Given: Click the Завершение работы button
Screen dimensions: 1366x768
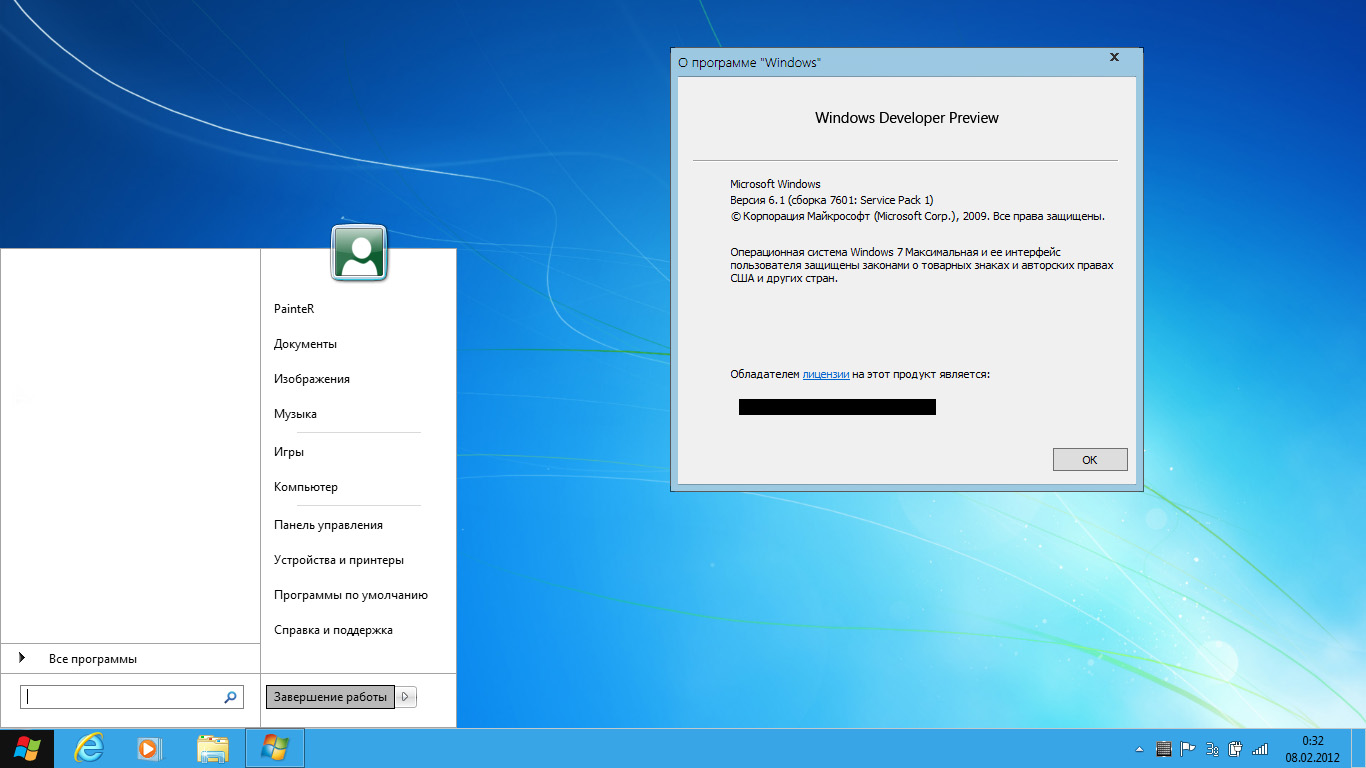Looking at the screenshot, I should coord(330,697).
